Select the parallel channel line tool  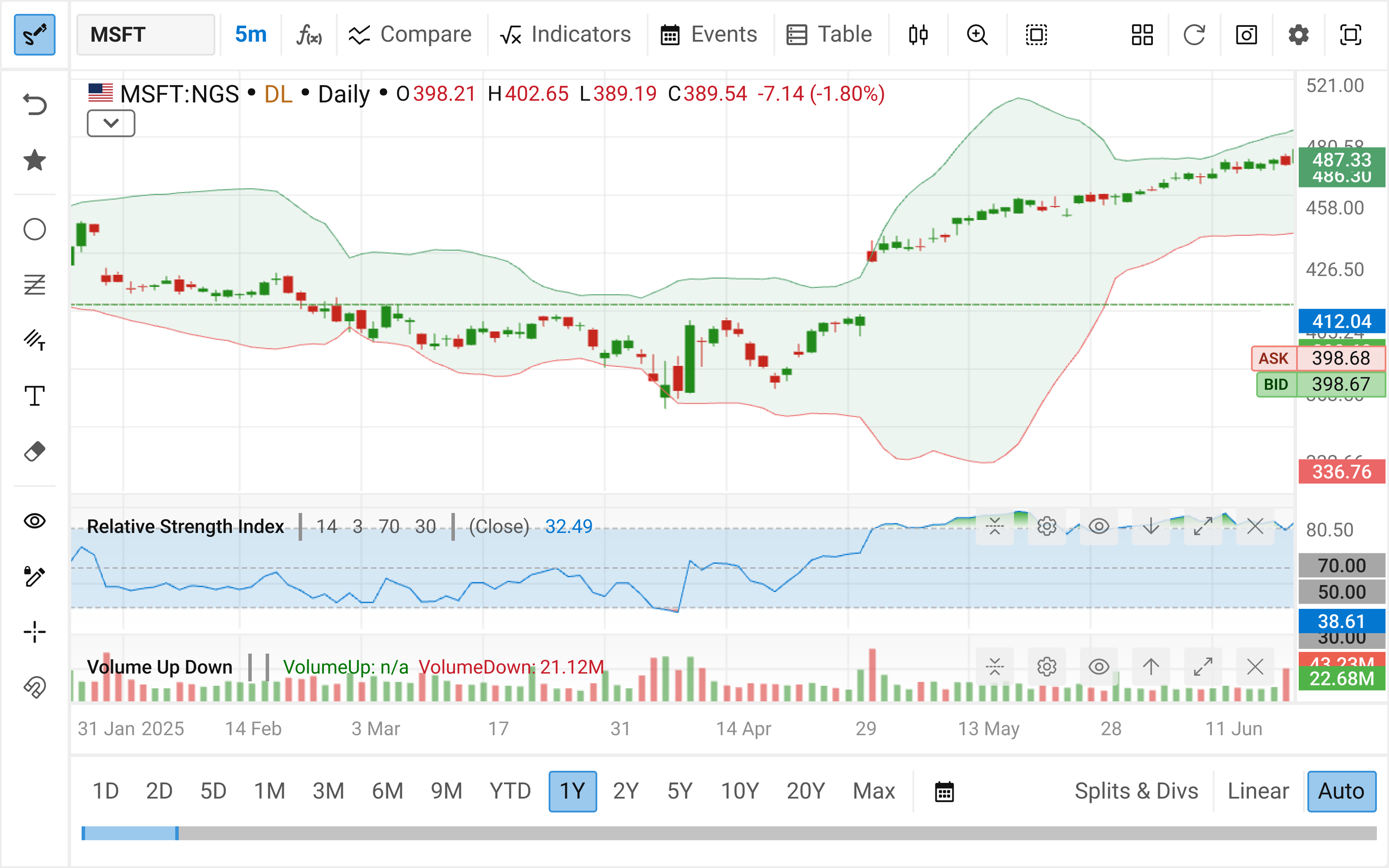pyautogui.click(x=34, y=340)
